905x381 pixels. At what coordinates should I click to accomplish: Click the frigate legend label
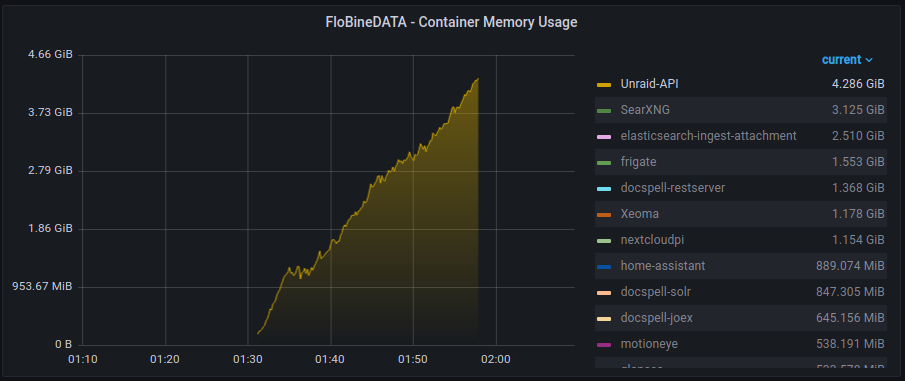coord(638,162)
